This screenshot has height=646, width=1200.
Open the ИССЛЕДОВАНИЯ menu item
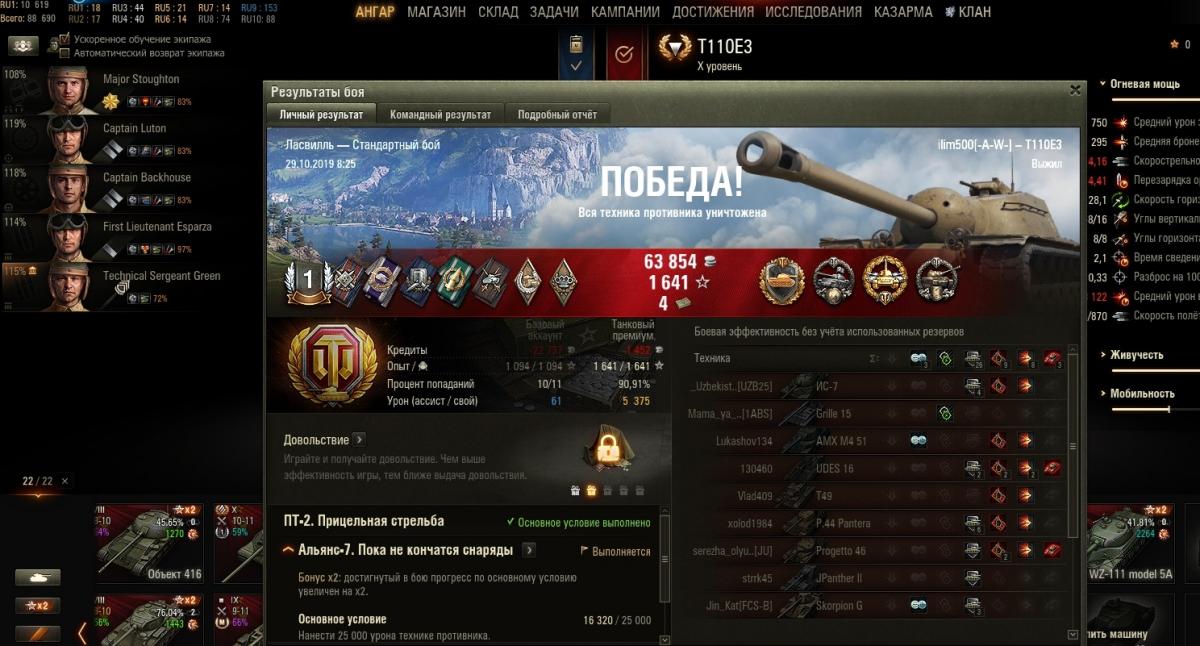pyautogui.click(x=813, y=12)
